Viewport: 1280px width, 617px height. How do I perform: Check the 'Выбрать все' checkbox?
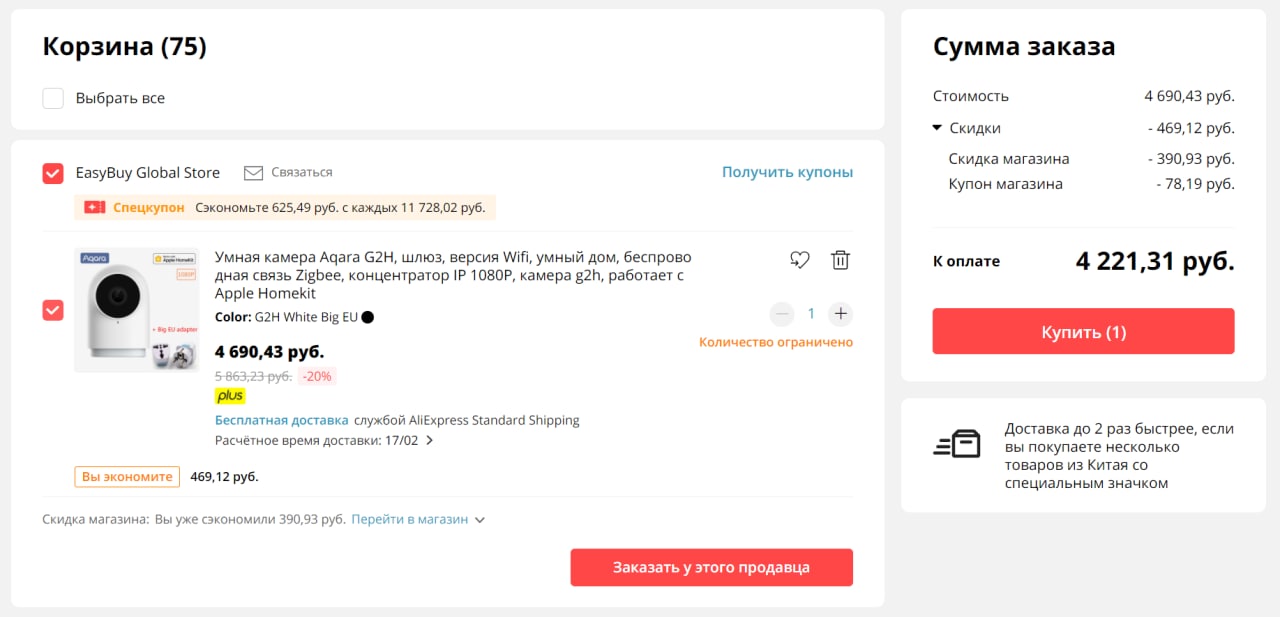click(x=53, y=98)
